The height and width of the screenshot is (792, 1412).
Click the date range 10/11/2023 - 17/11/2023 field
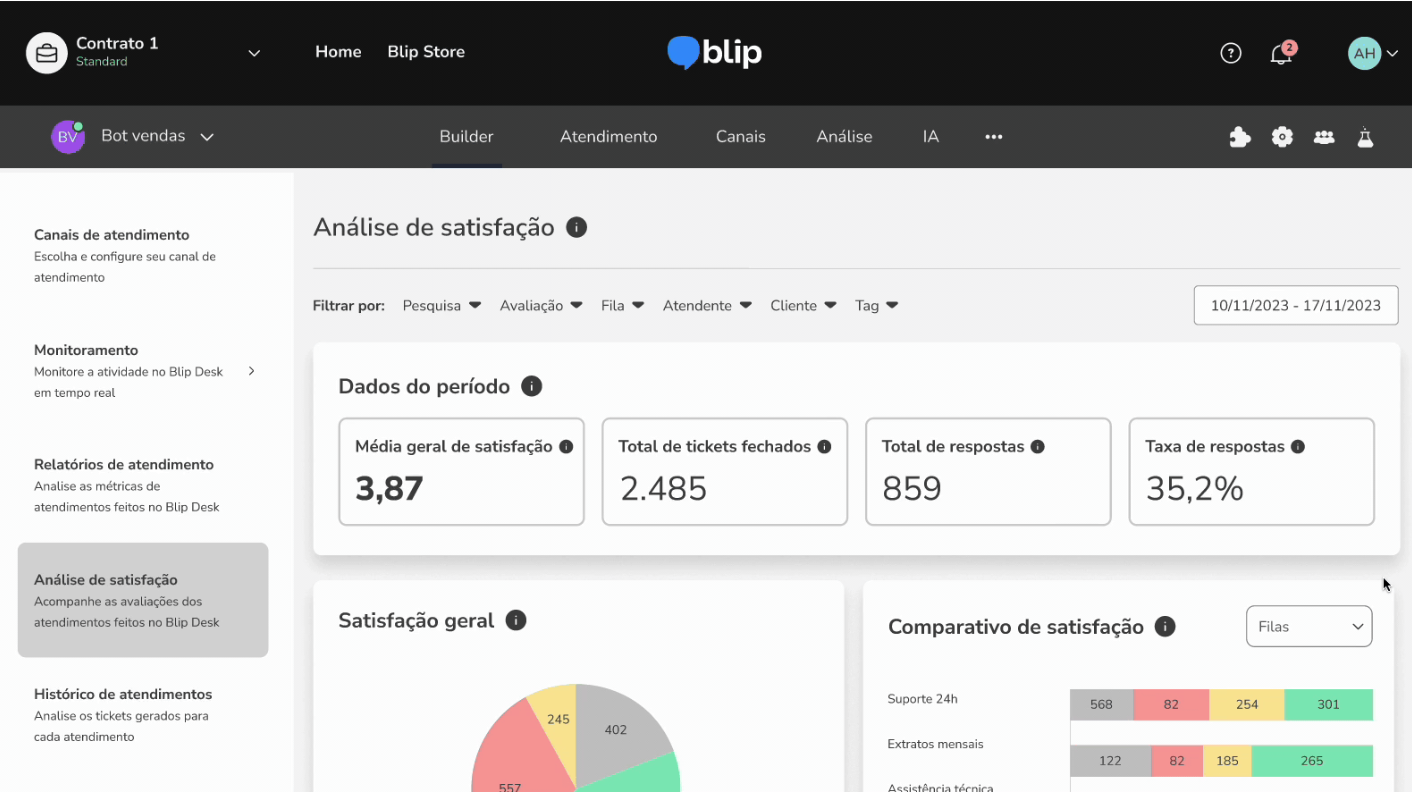1296,305
